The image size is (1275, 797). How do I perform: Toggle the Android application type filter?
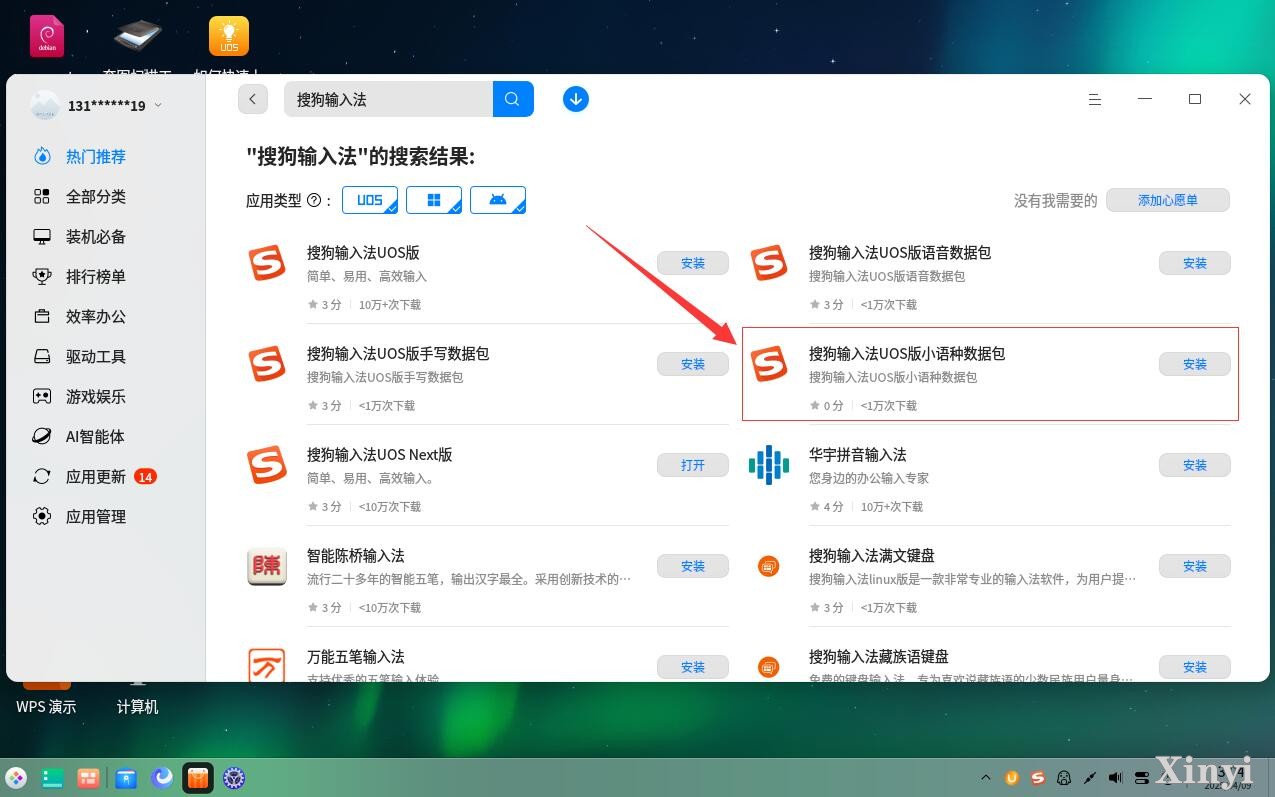[x=498, y=200]
